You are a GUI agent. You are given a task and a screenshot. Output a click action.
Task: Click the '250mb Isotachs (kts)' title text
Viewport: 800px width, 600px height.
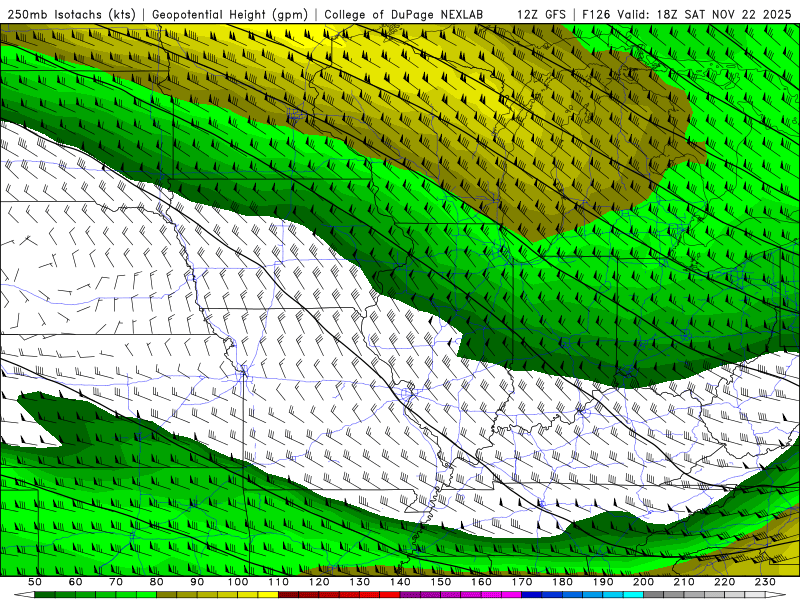(x=71, y=14)
